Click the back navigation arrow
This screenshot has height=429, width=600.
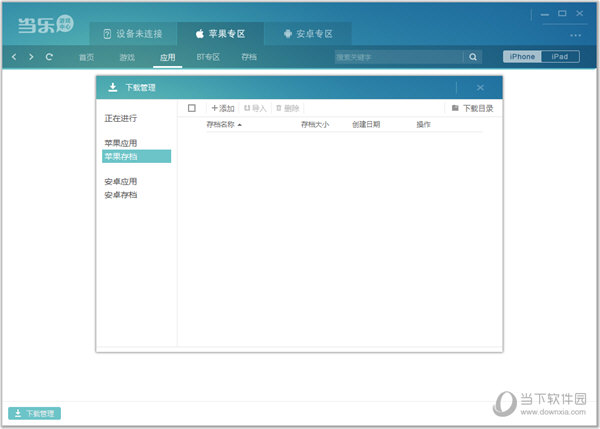14,57
